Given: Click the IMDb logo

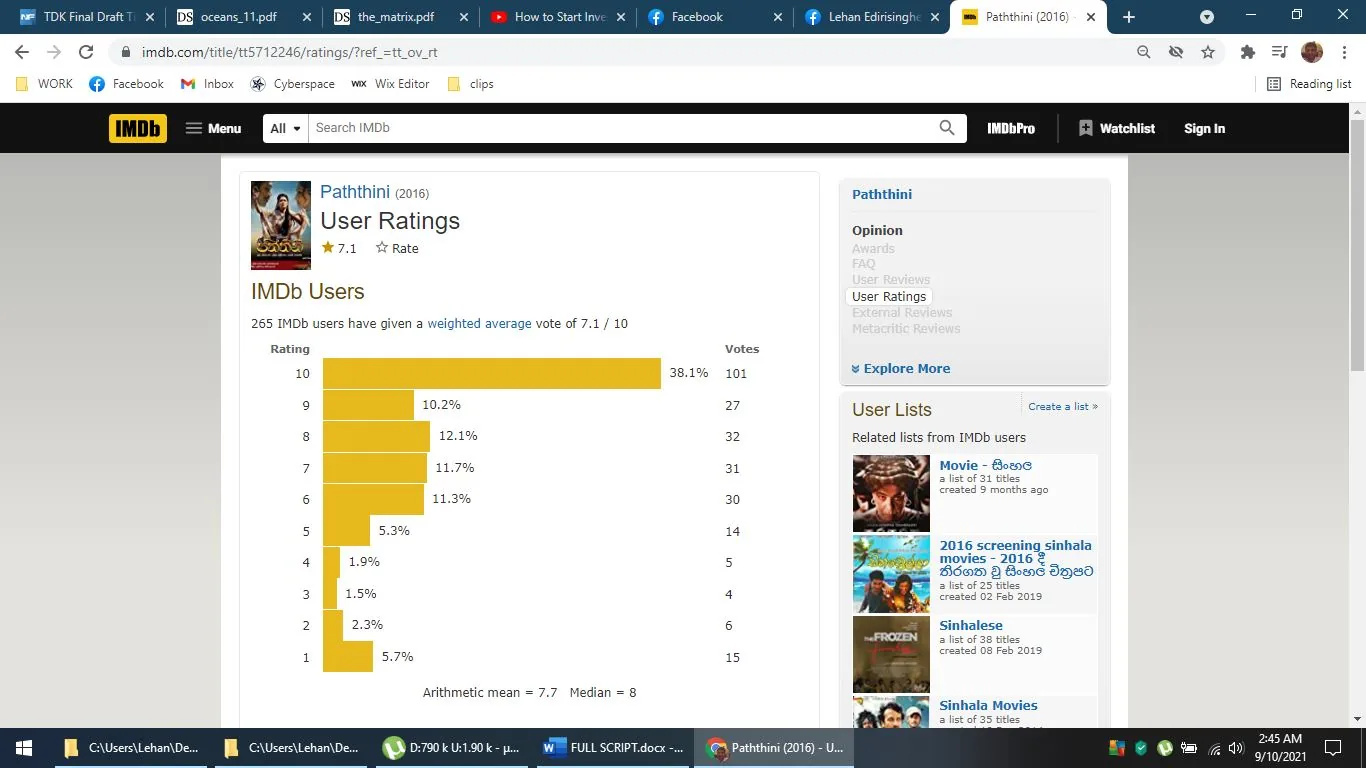Looking at the screenshot, I should coord(138,128).
